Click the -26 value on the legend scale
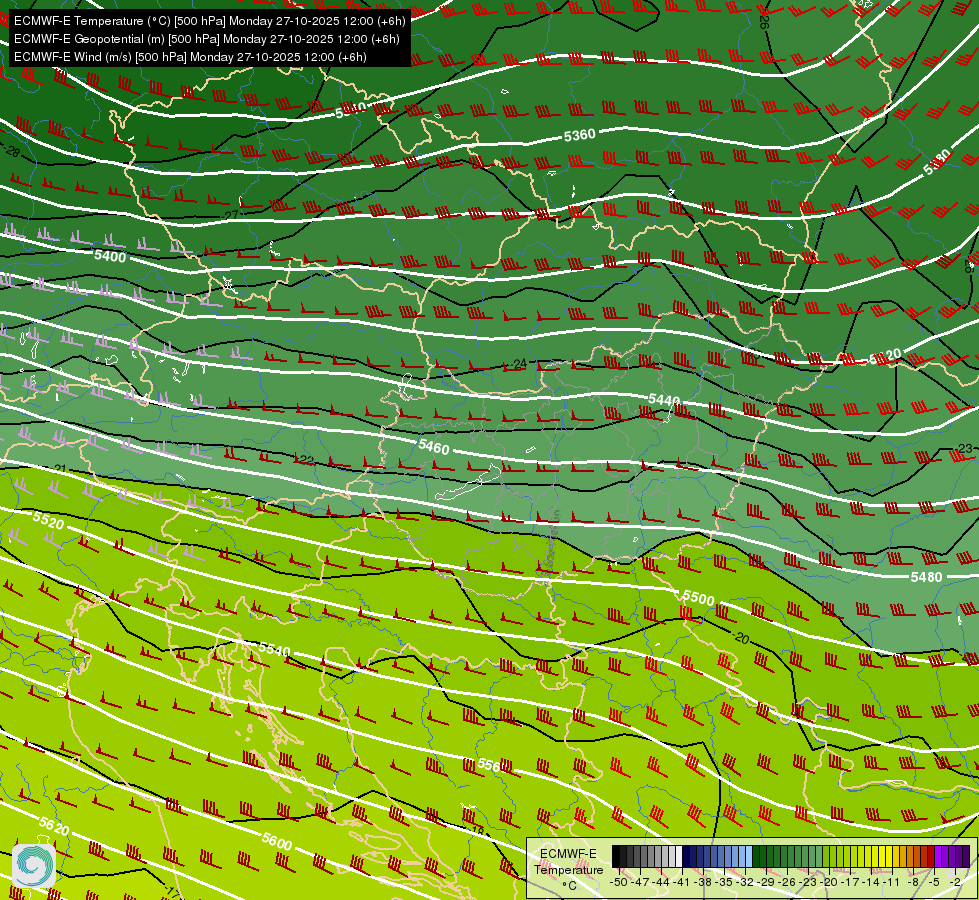 click(787, 882)
